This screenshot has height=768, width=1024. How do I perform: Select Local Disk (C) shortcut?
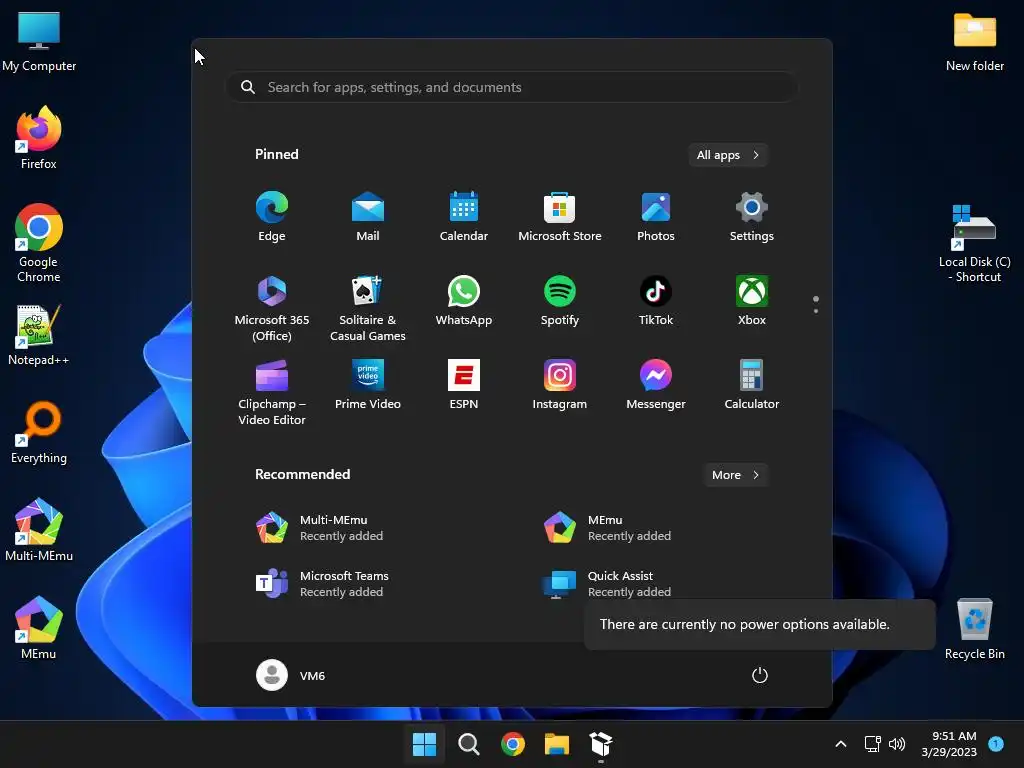[x=974, y=243]
